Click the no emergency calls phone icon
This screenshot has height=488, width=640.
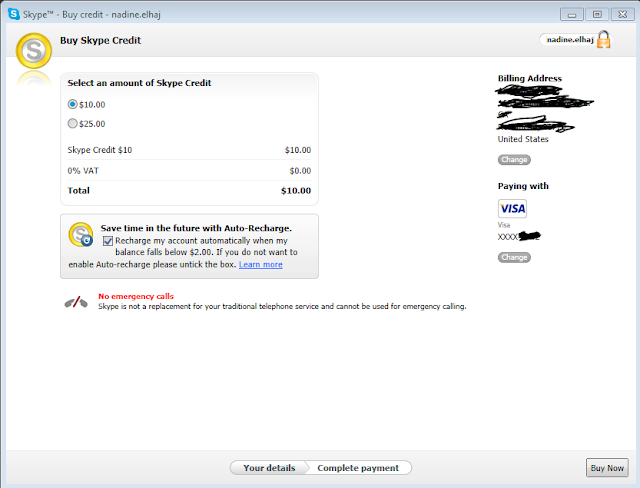[76, 302]
